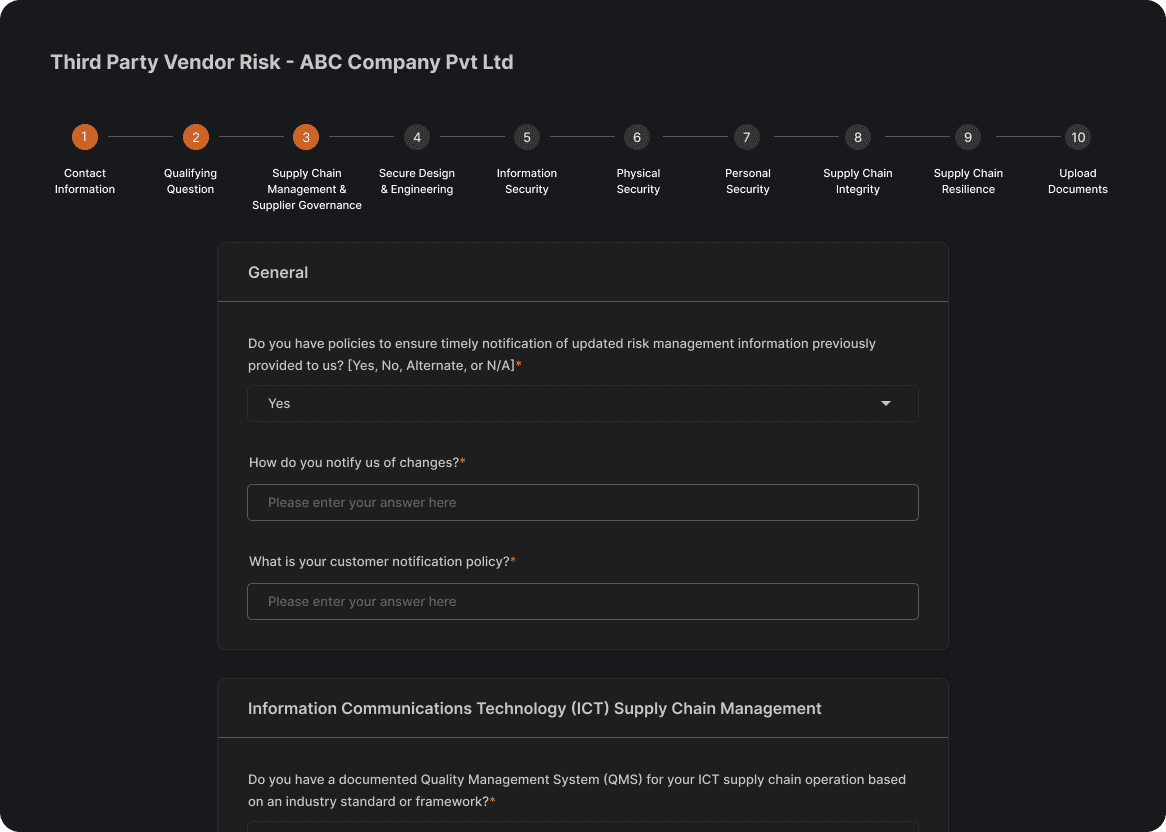Go to step 1 circle Contact Information
This screenshot has width=1166, height=832.
tap(85, 137)
